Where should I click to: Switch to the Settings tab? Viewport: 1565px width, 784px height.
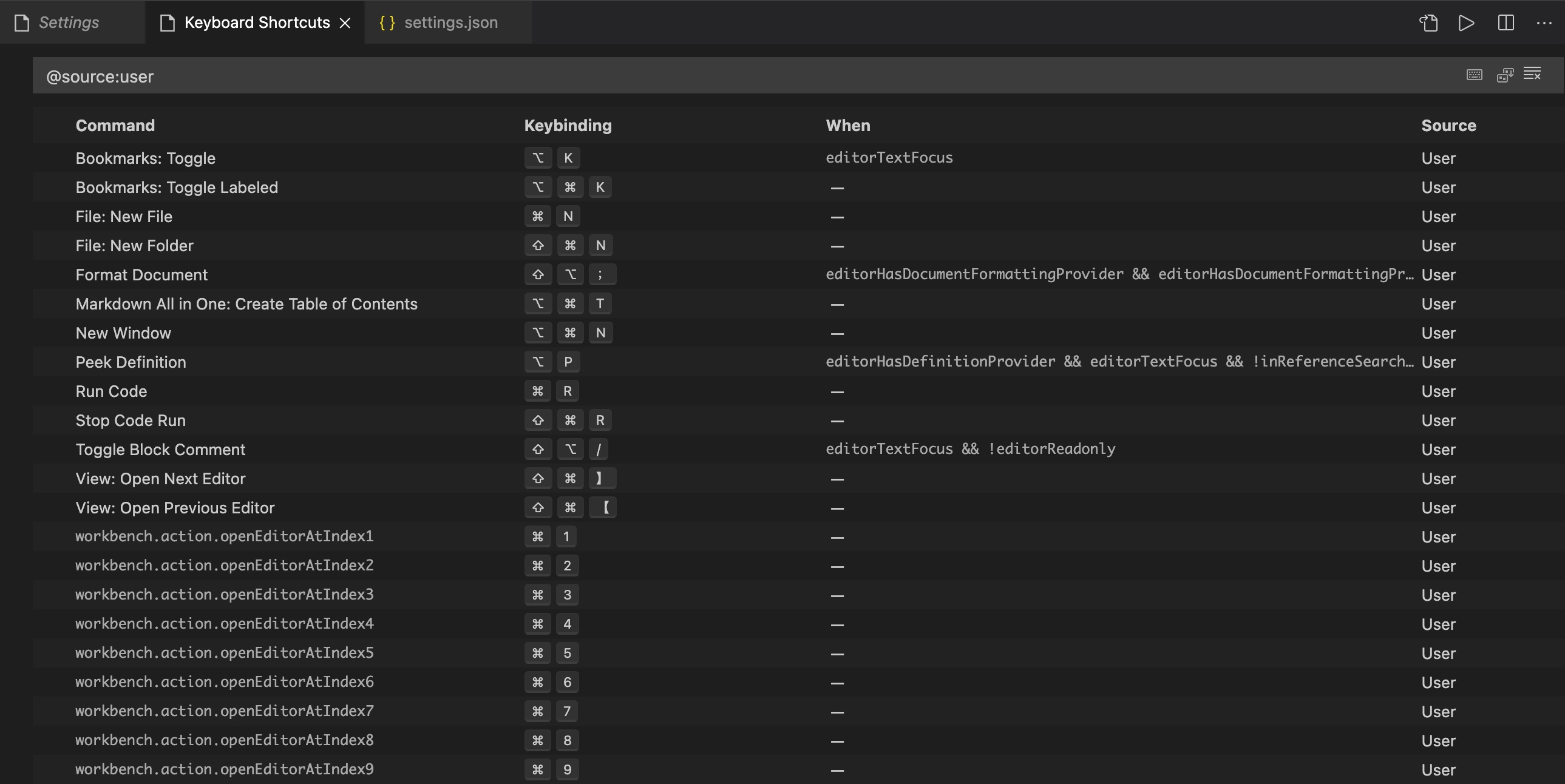click(68, 23)
